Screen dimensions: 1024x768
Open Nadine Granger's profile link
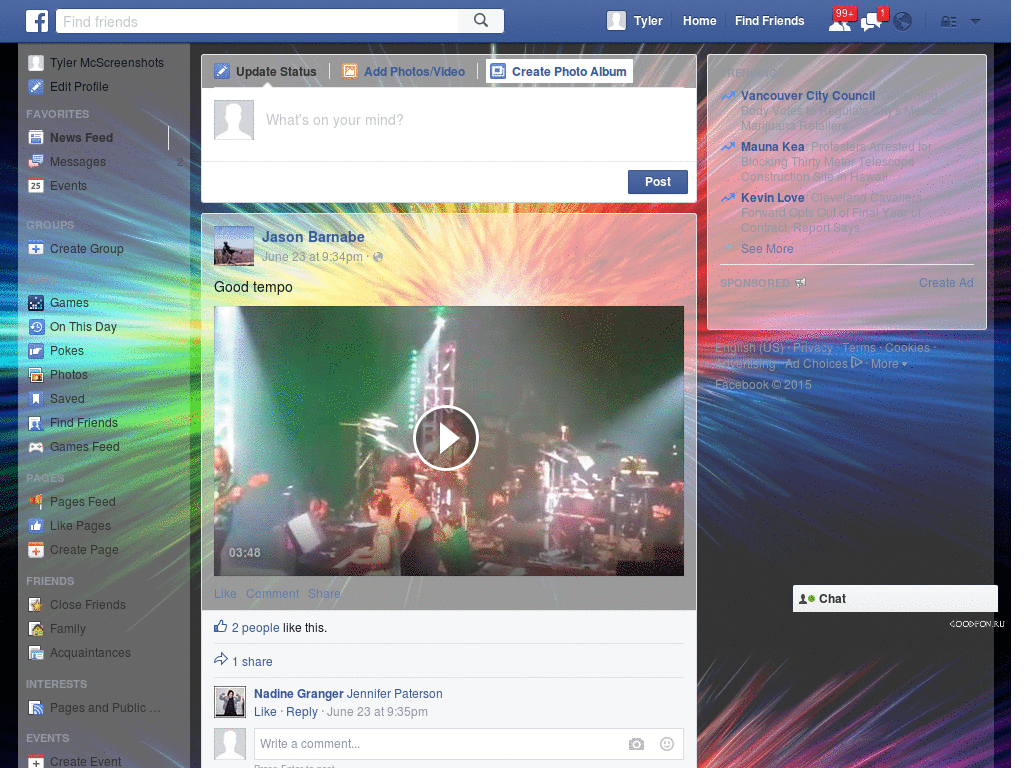298,694
